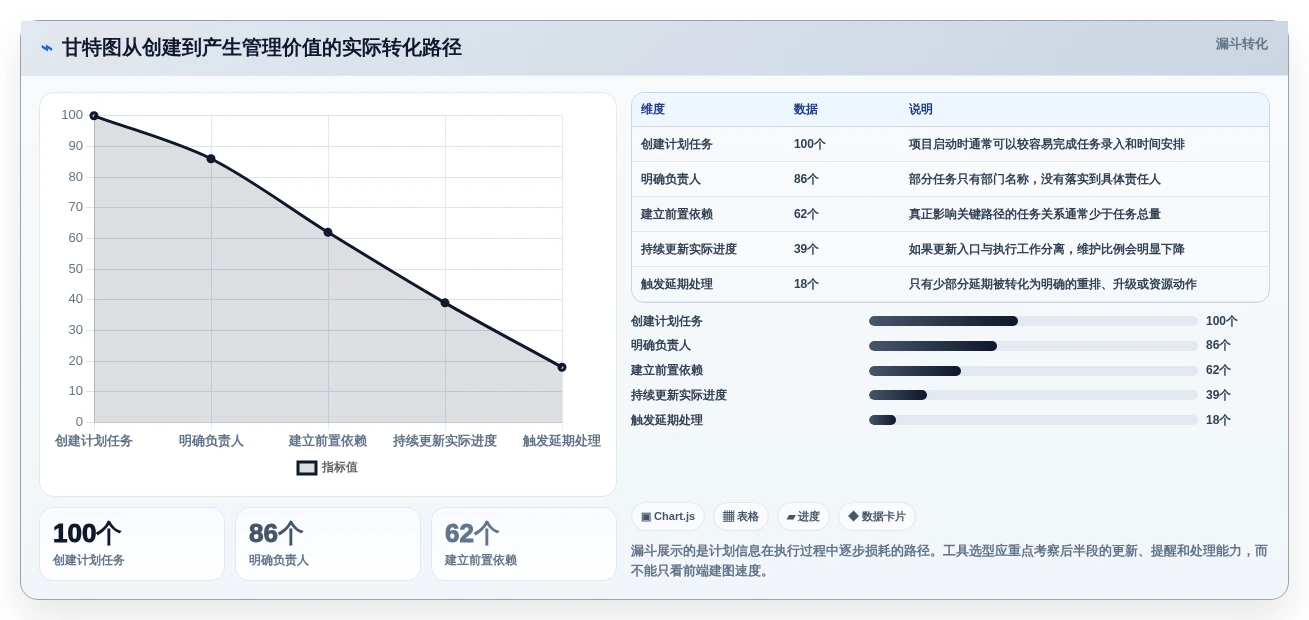
Task: Click the 漏斗转化 label in header
Action: click(1241, 44)
